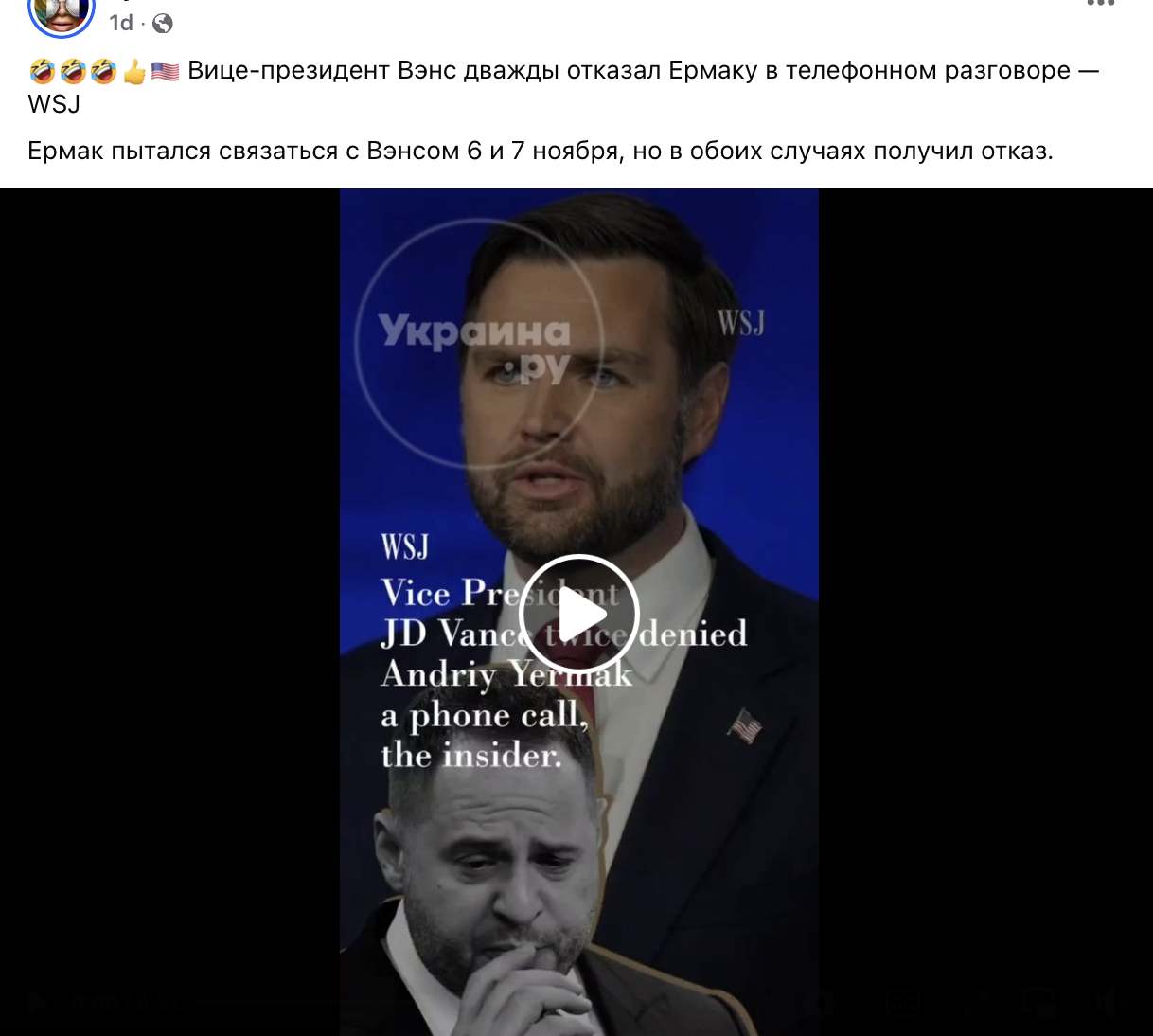Image resolution: width=1153 pixels, height=1036 pixels.
Task: Open the three-dot post options menu
Action: click(1101, 4)
